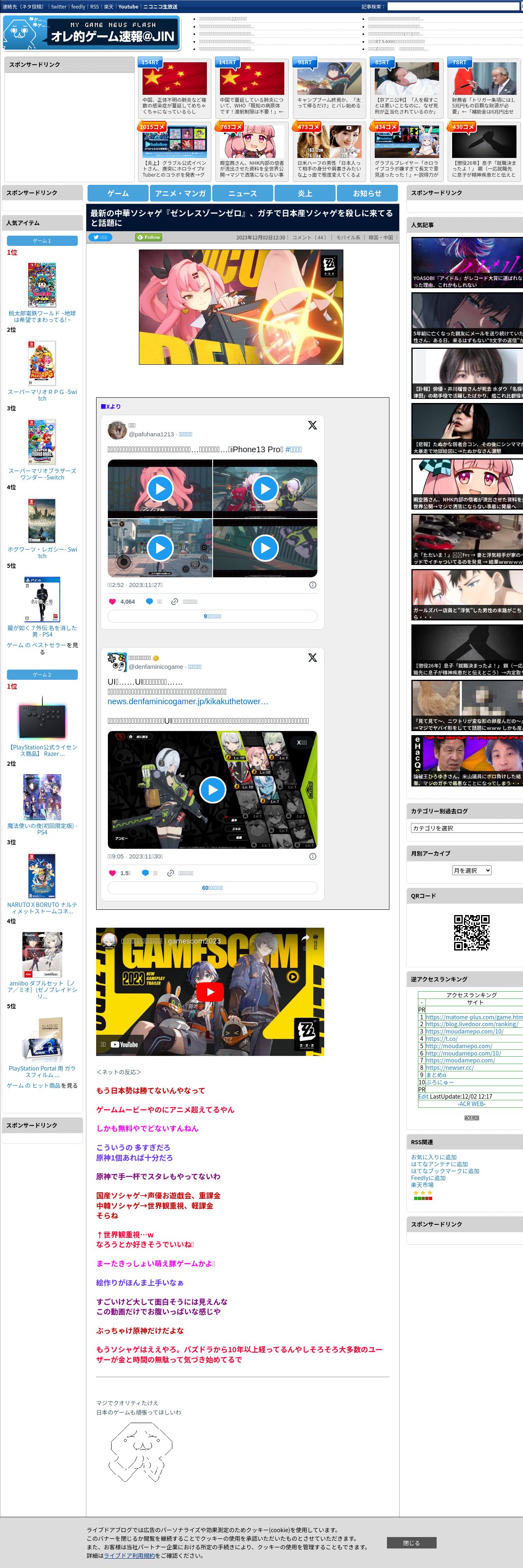Open https://matome-plus.com ranking link
This screenshot has height=1568, width=523.
pyautogui.click(x=474, y=1017)
